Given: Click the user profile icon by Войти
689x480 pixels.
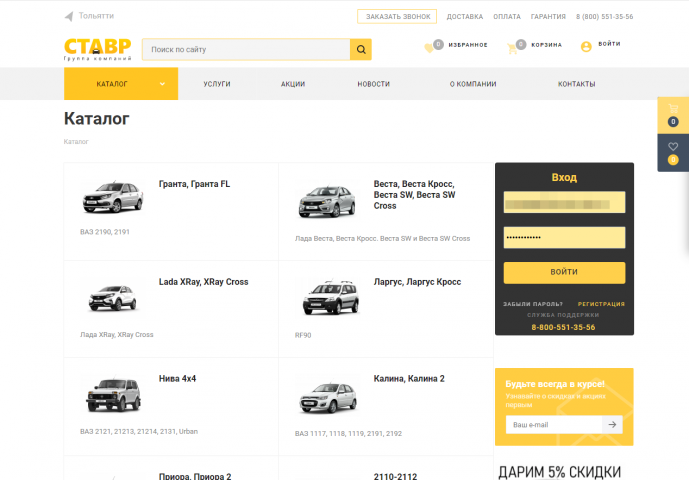Looking at the screenshot, I should point(586,47).
